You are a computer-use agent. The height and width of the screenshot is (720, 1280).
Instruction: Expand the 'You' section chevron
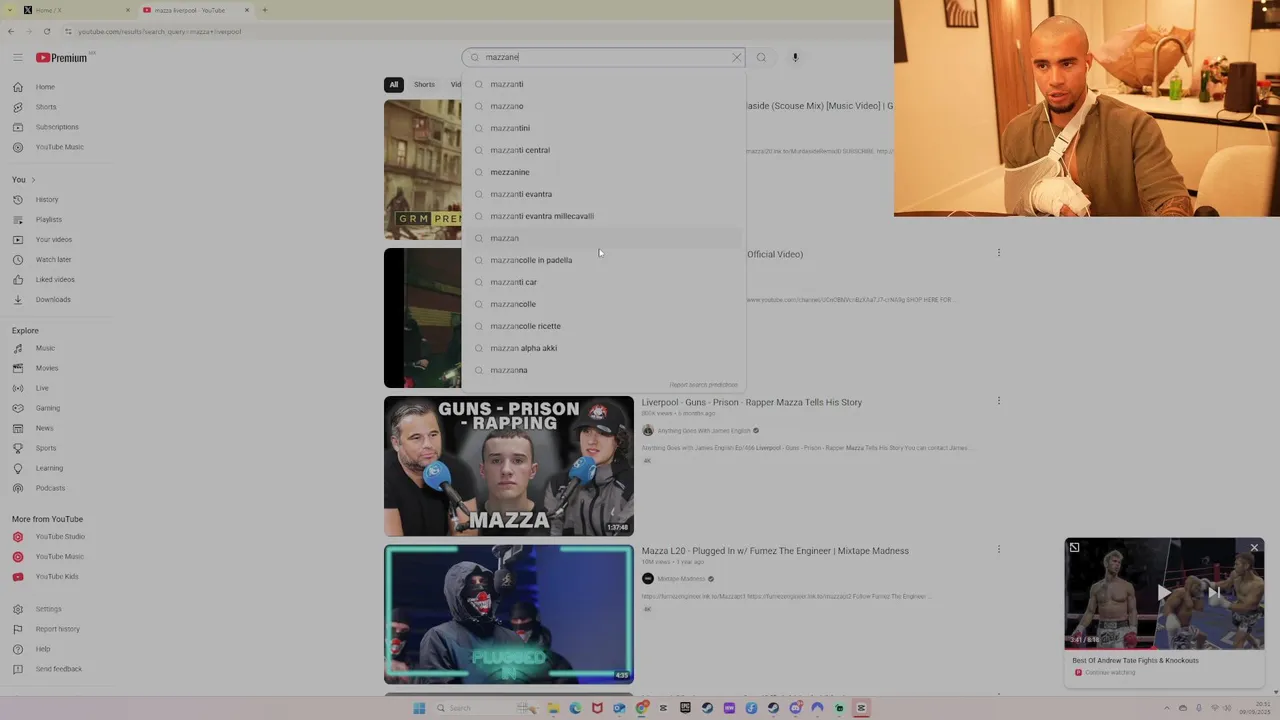click(x=33, y=180)
